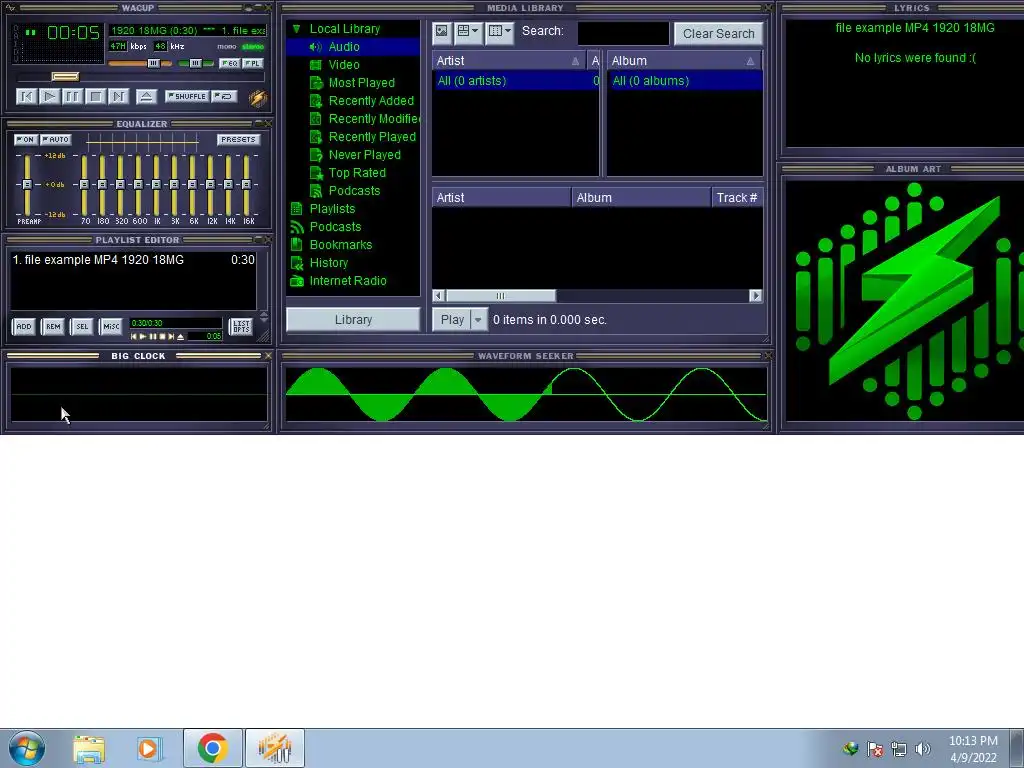Screen dimensions: 1024x768
Task: Sort tracks by the Track # column
Action: (737, 198)
